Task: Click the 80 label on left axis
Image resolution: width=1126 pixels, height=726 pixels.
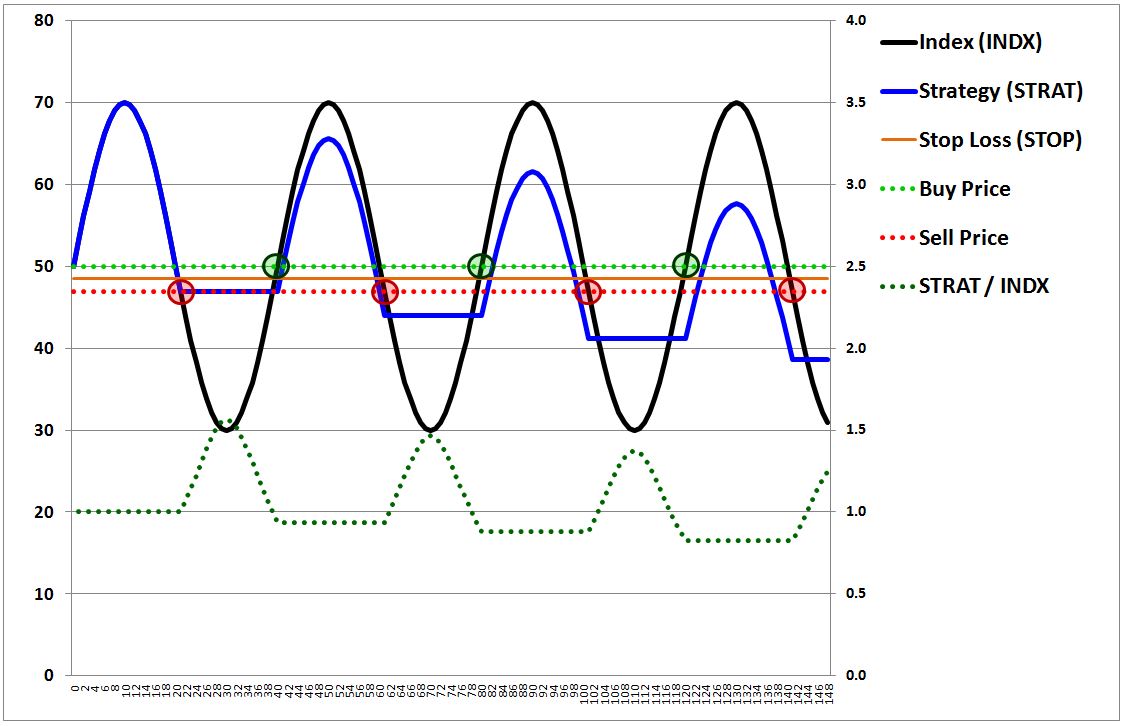Action: tap(44, 21)
